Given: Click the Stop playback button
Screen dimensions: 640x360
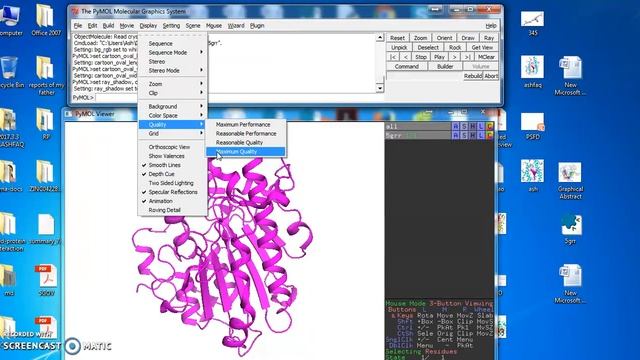Looking at the screenshot, I should 421,57.
